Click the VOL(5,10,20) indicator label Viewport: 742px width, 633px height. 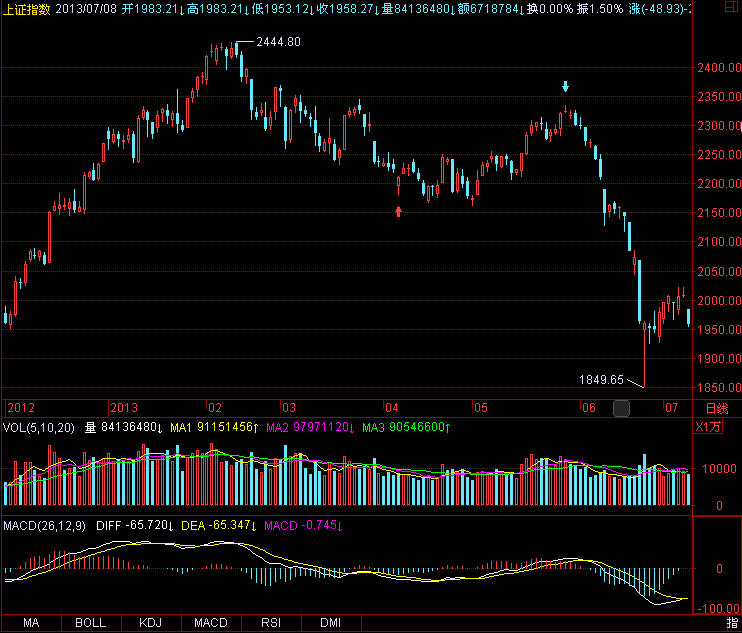(39, 428)
